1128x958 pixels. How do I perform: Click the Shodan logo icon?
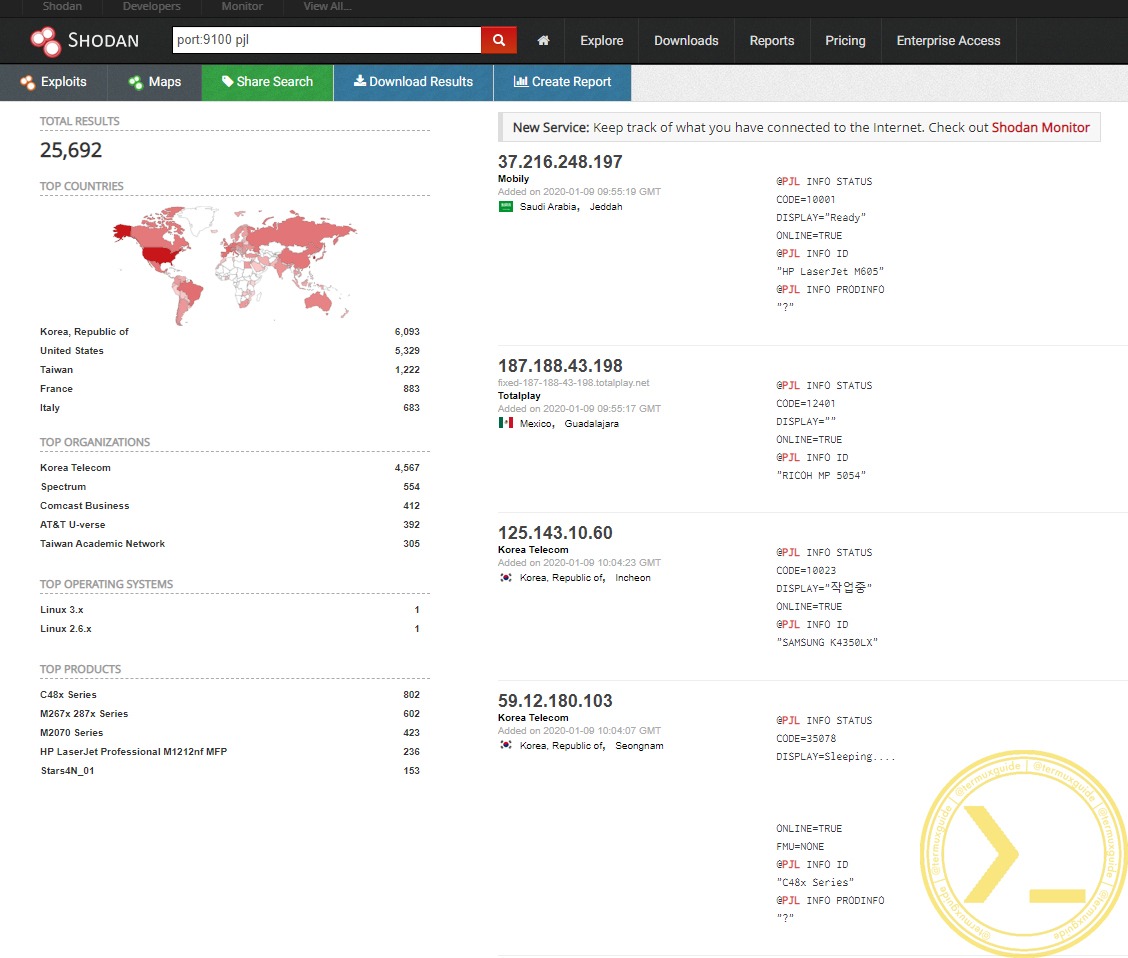click(x=45, y=41)
